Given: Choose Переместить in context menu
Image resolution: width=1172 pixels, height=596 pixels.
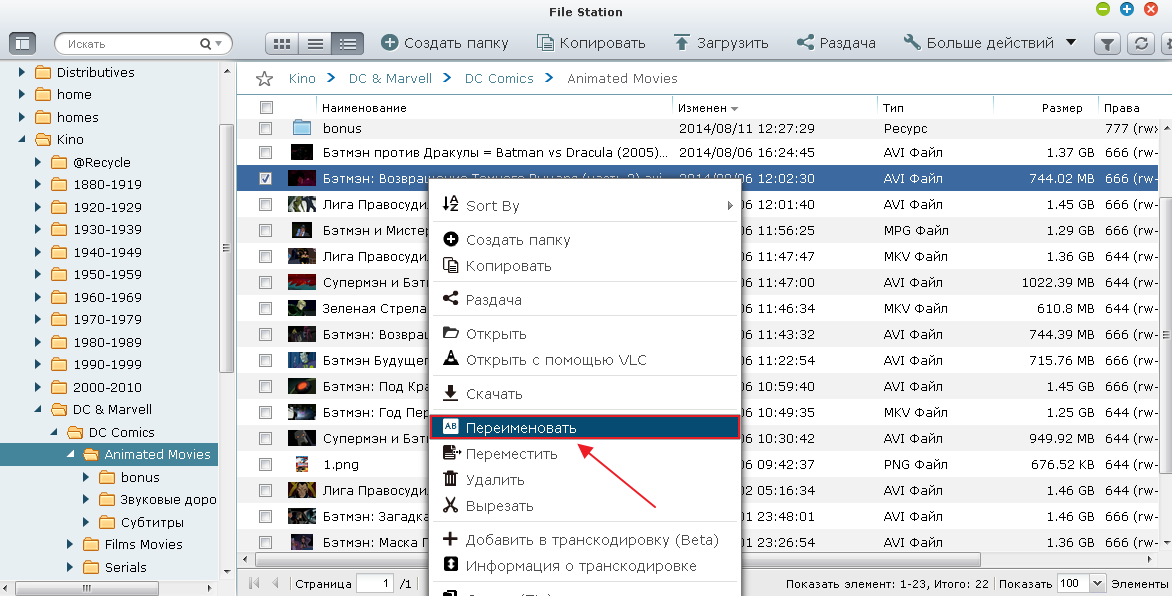Looking at the screenshot, I should pos(585,454).
